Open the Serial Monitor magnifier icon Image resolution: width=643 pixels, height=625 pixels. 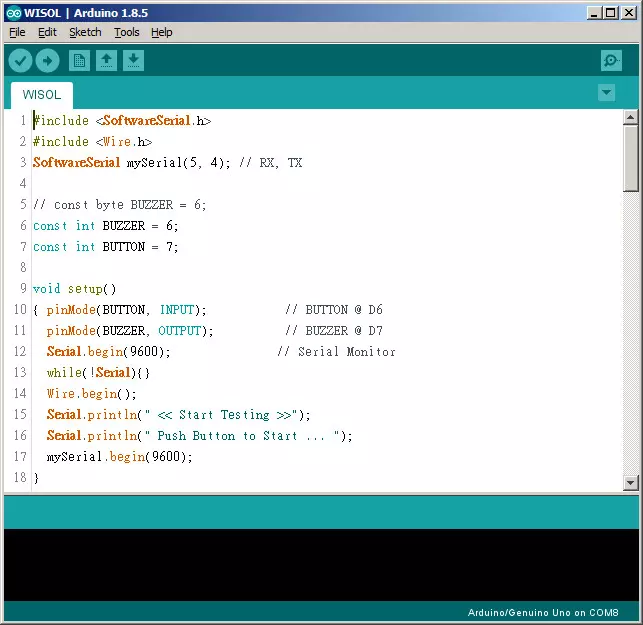tap(611, 61)
